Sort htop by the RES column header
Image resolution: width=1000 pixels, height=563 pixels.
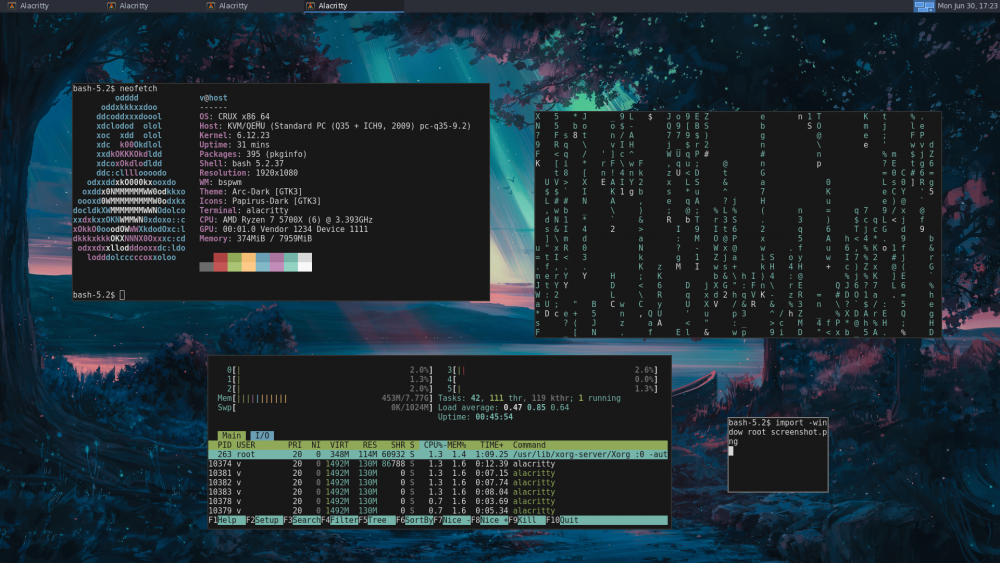(370, 445)
